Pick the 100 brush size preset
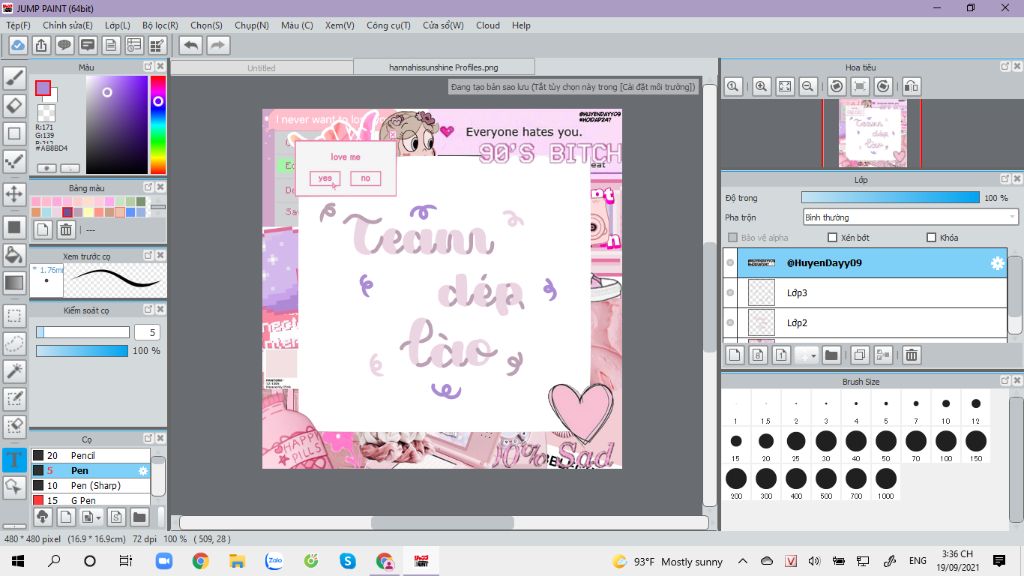Viewport: 1024px width, 576px height. tap(946, 445)
